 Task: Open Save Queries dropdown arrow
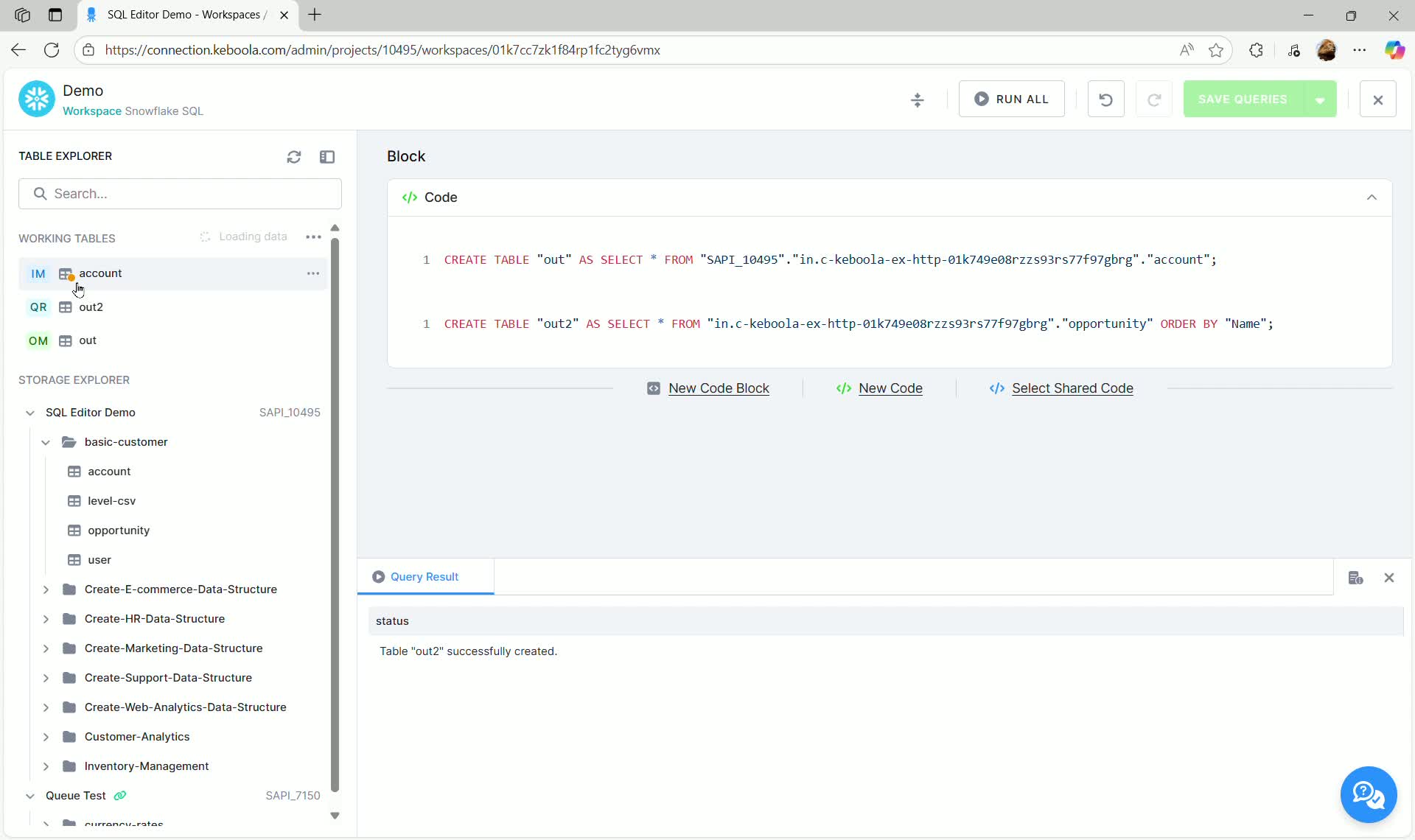point(1320,99)
